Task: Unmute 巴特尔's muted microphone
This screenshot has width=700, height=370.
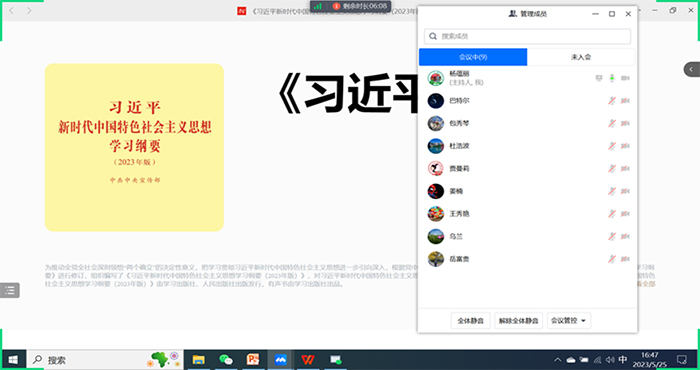Action: click(612, 101)
